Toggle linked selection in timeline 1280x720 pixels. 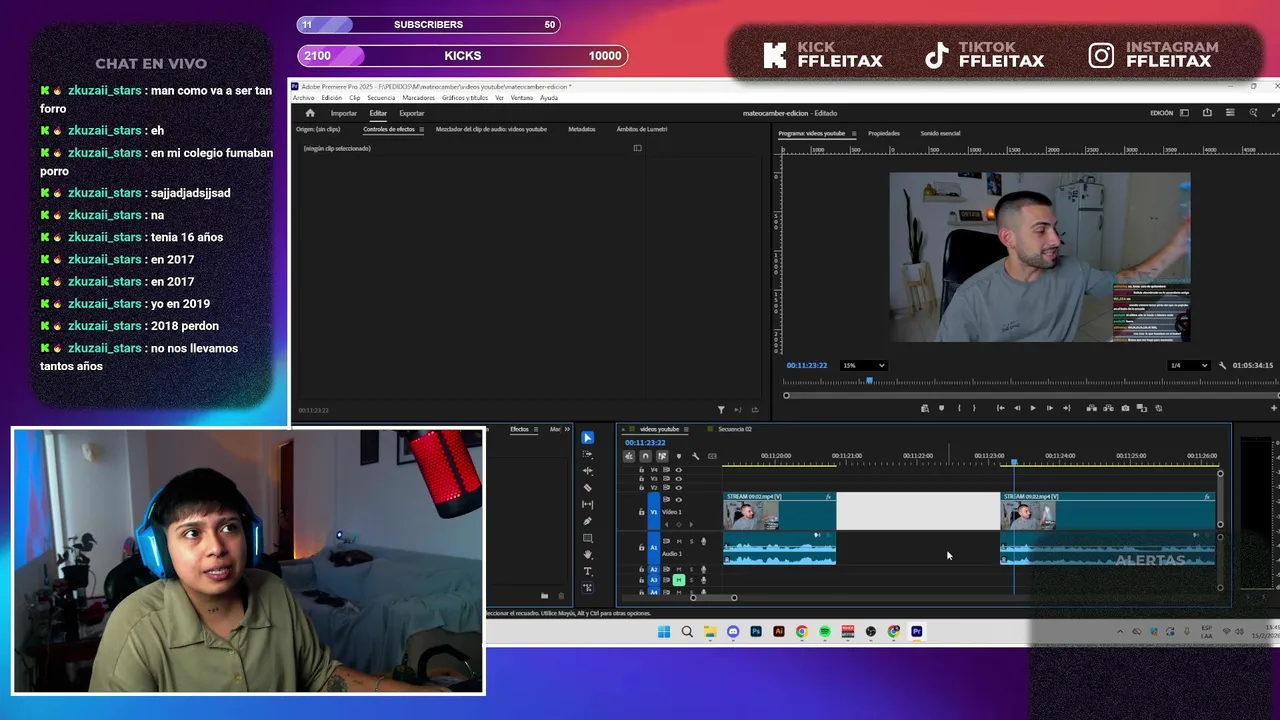click(661, 456)
